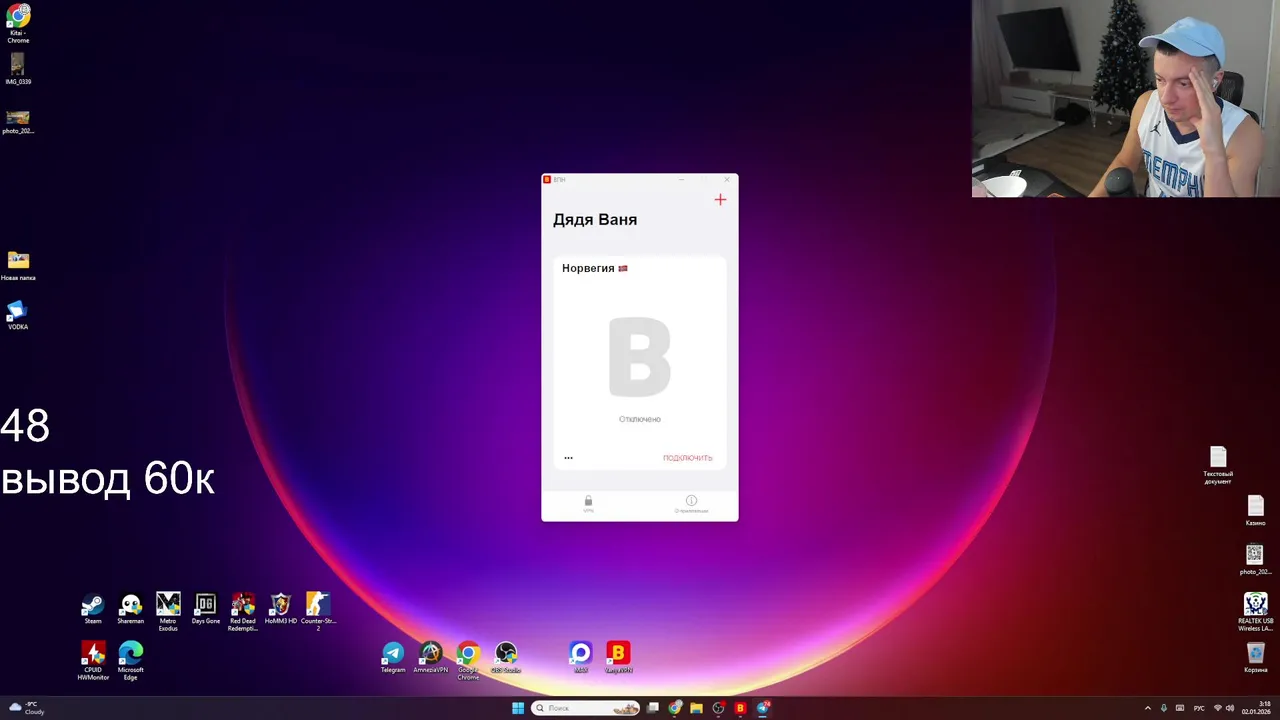Select Казино text file

coord(1255,511)
